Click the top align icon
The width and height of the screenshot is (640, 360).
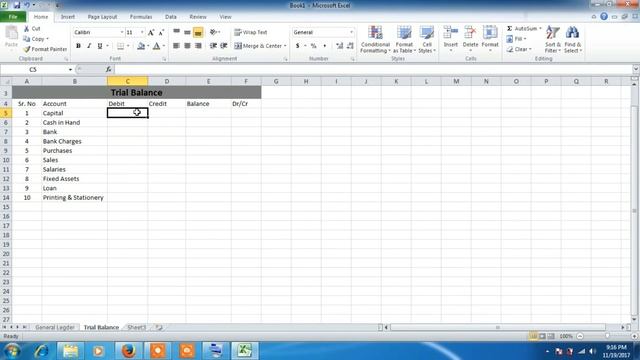pyautogui.click(x=176, y=32)
